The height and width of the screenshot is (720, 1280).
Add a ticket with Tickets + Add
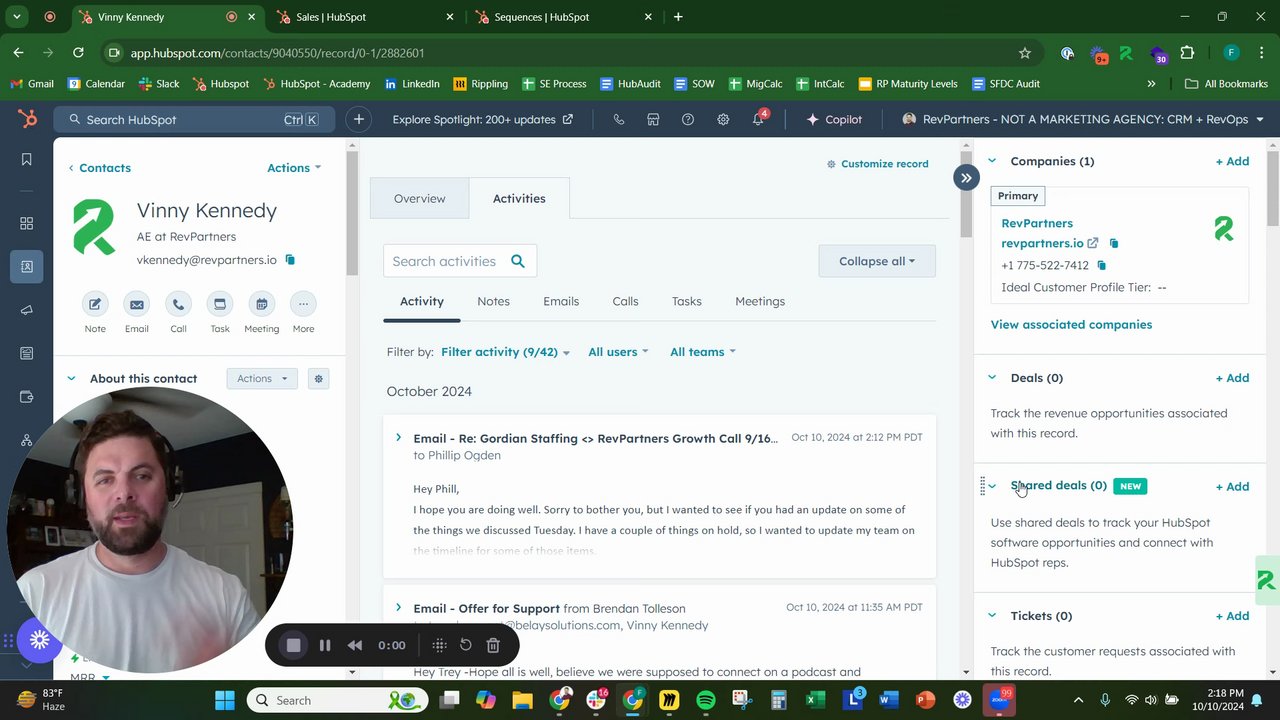coord(1232,616)
